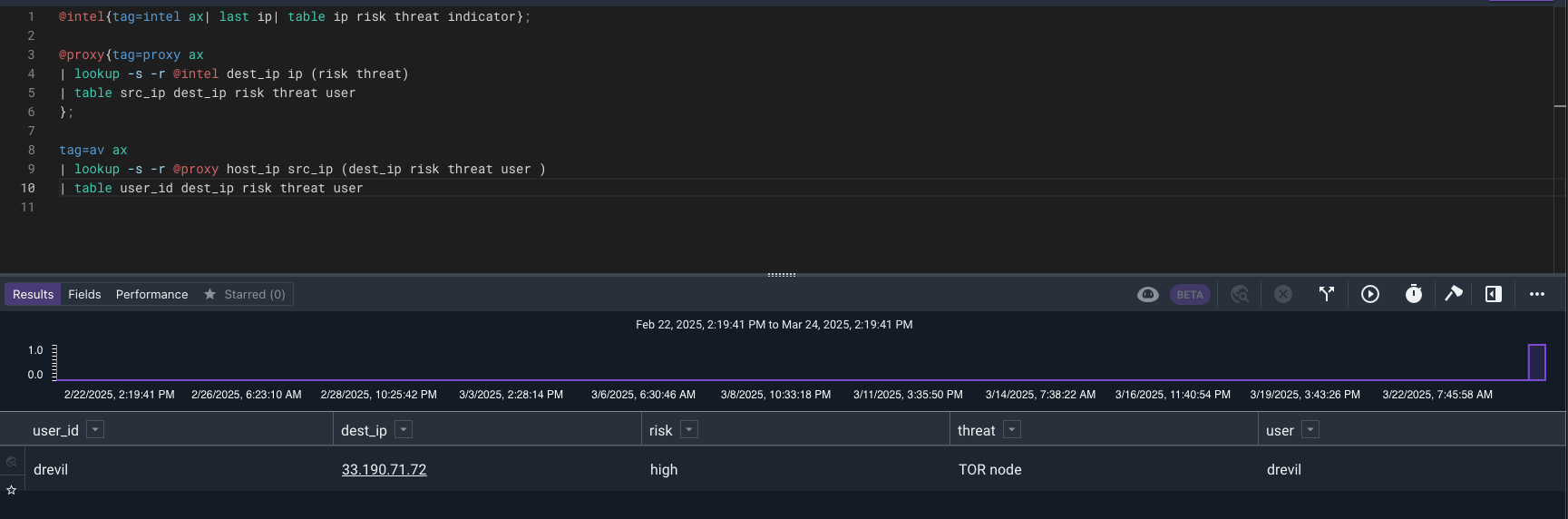Run the query with play icon
The image size is (1568, 519).
click(x=1370, y=294)
